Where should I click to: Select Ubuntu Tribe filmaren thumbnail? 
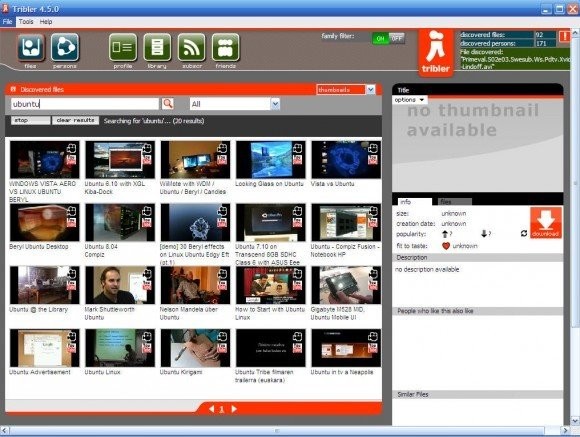coord(271,348)
